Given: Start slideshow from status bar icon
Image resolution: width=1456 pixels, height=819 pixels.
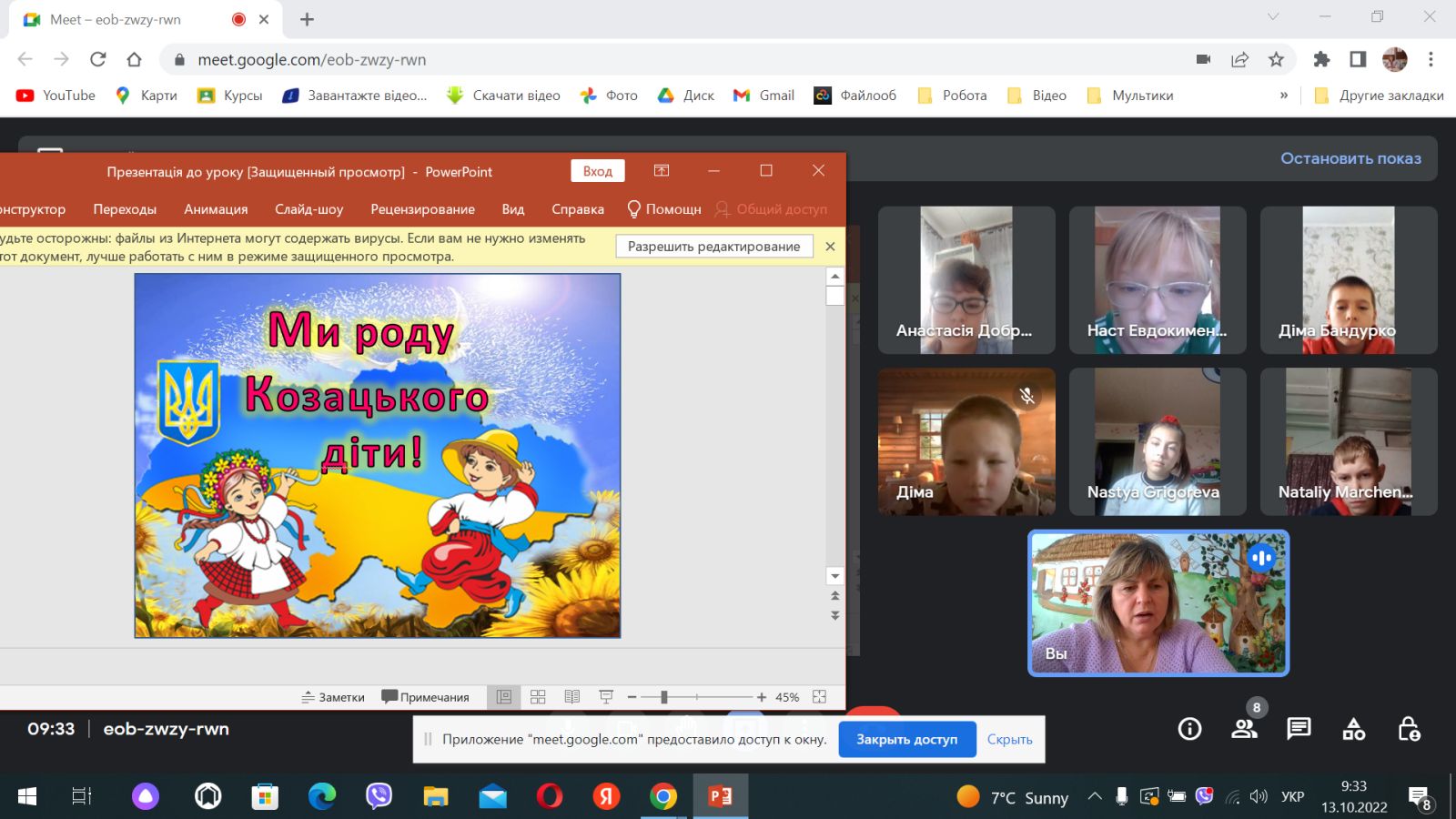Looking at the screenshot, I should [606, 697].
